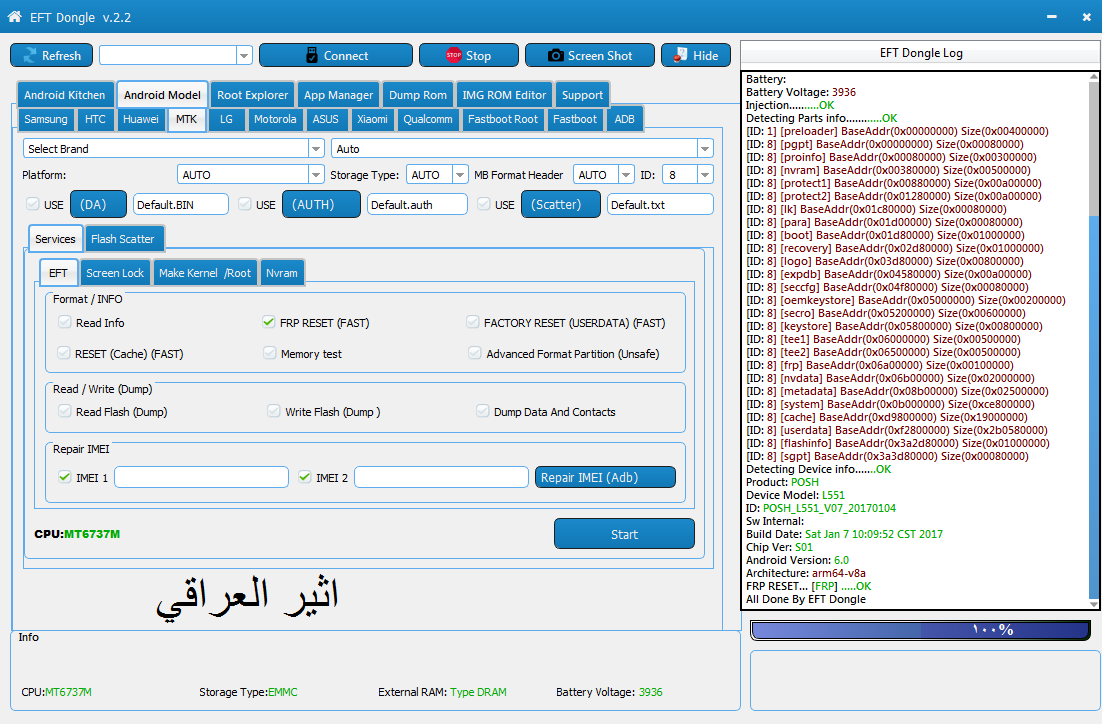Viewport: 1102px width, 724px height.
Task: Click the Connect button
Action: click(336, 56)
